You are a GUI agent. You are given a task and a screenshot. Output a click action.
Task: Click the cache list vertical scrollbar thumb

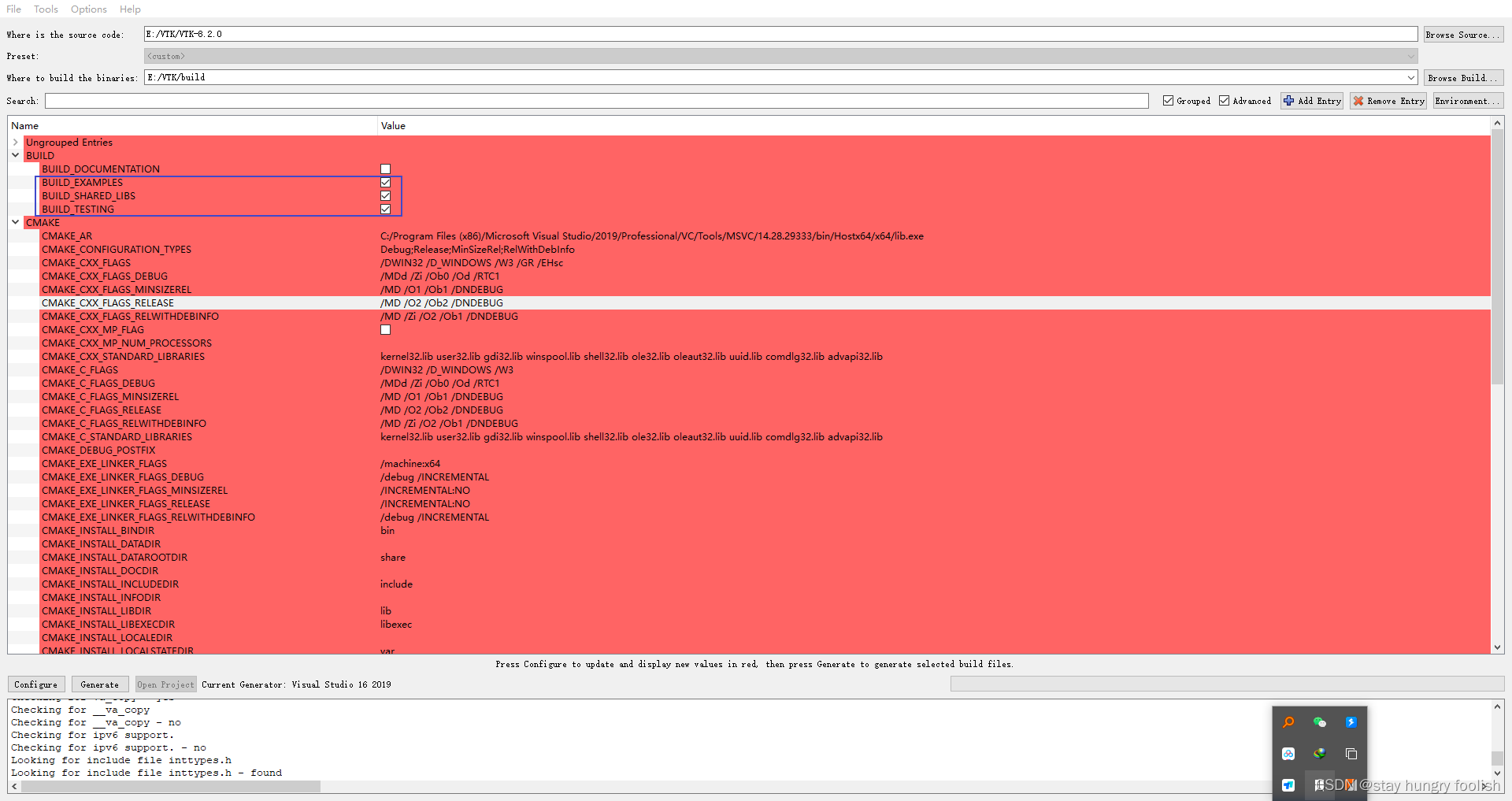1497,257
